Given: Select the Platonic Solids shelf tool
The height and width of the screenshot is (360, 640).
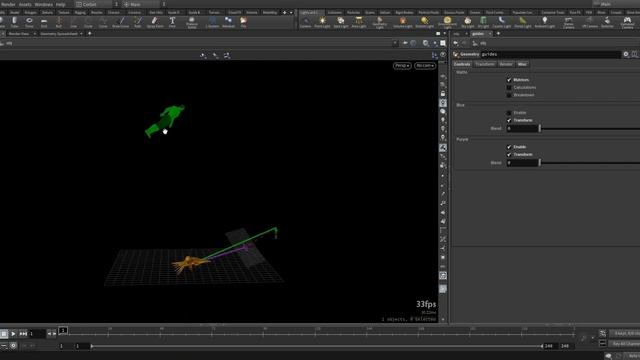Looking at the screenshot, I should pyautogui.click(x=192, y=22).
